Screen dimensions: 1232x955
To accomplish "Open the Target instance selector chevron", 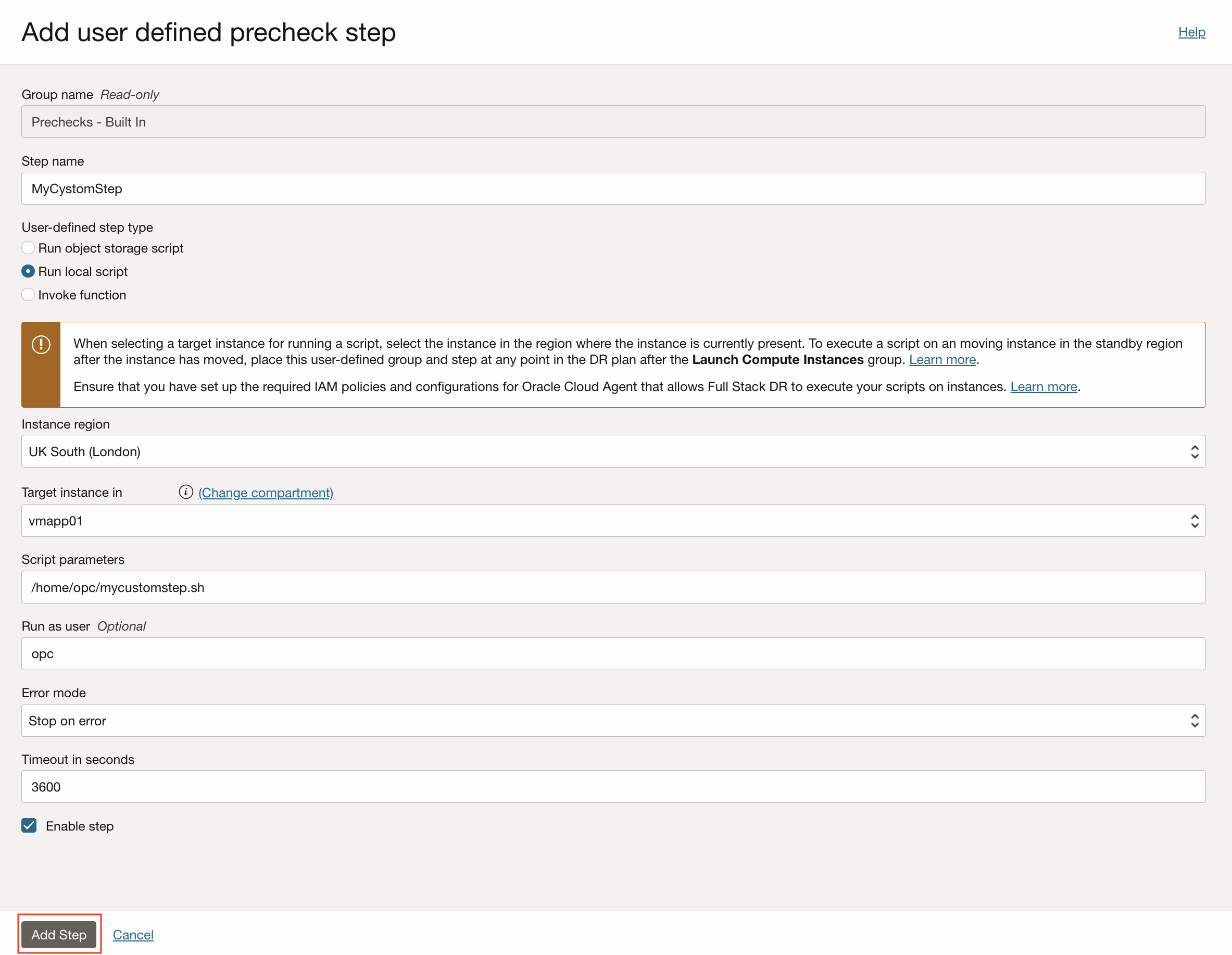I will (1194, 520).
